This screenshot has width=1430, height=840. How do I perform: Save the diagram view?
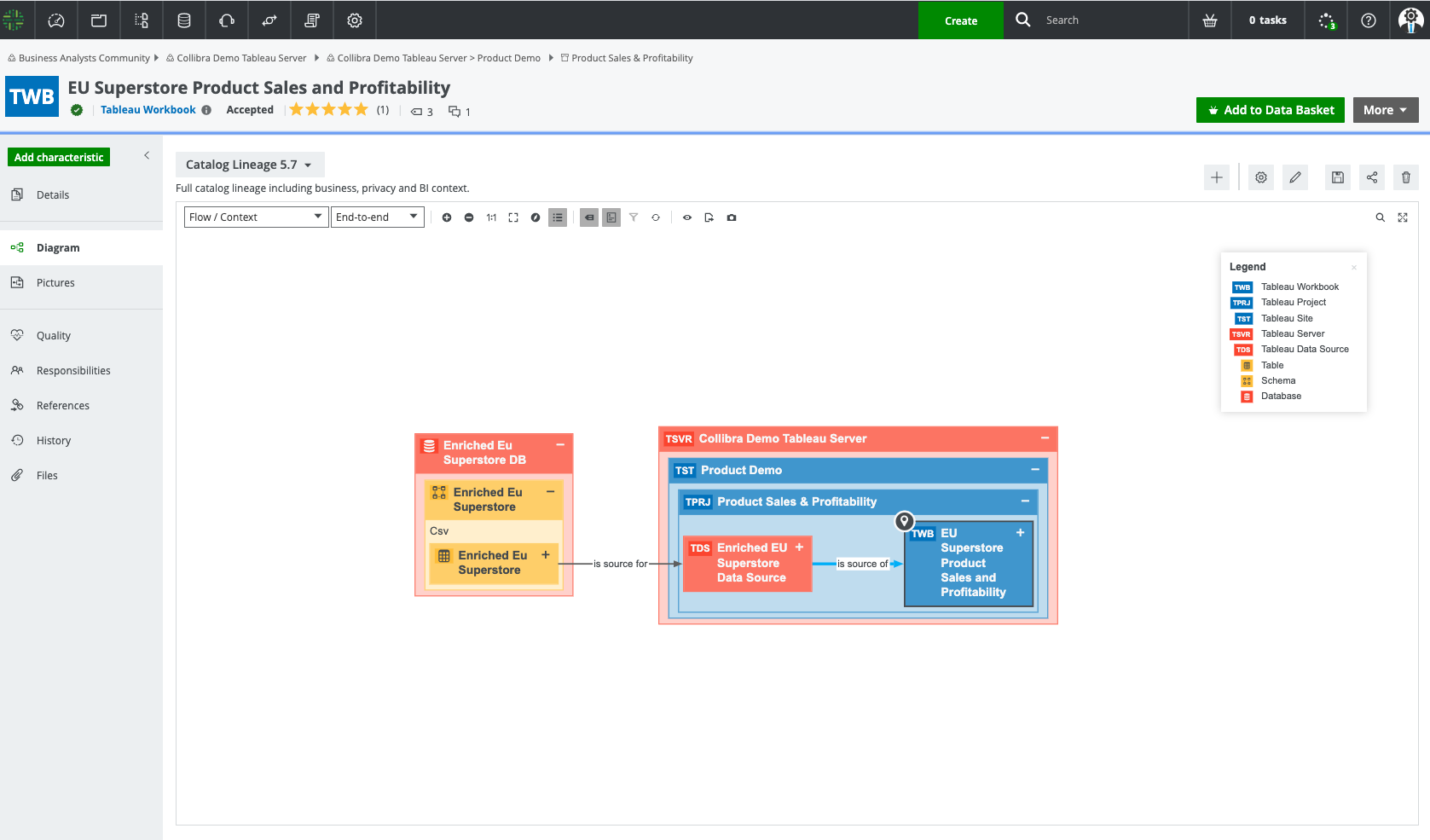pos(1338,177)
